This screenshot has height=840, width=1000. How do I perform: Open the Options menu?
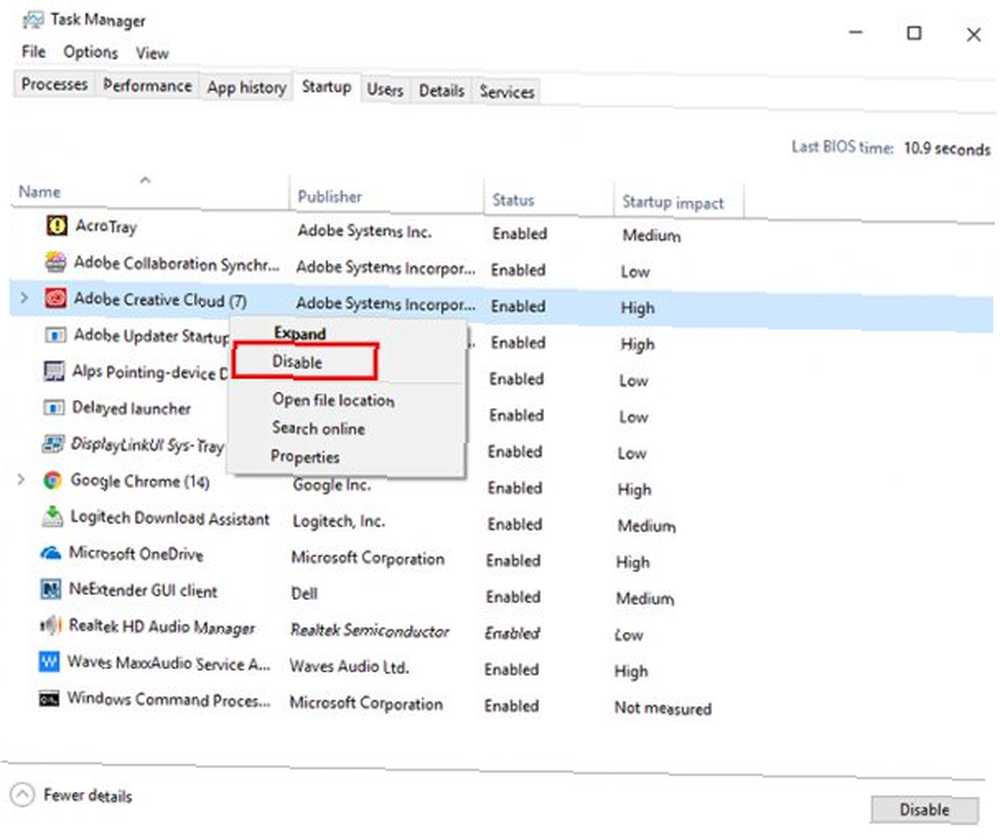click(x=91, y=52)
